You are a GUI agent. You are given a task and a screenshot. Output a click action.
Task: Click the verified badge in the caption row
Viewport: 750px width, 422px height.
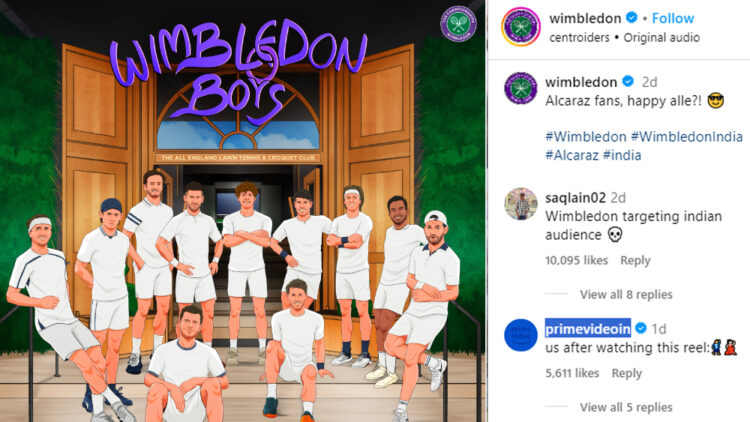(628, 82)
